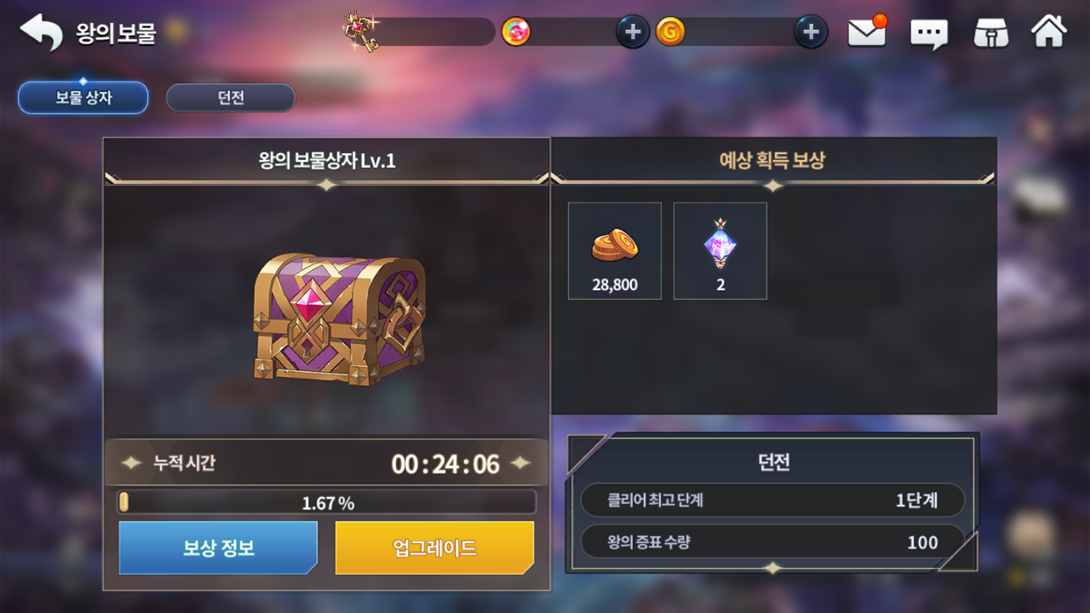This screenshot has height=613, width=1090.
Task: Switch to the 보물 상자 tab
Action: click(83, 97)
